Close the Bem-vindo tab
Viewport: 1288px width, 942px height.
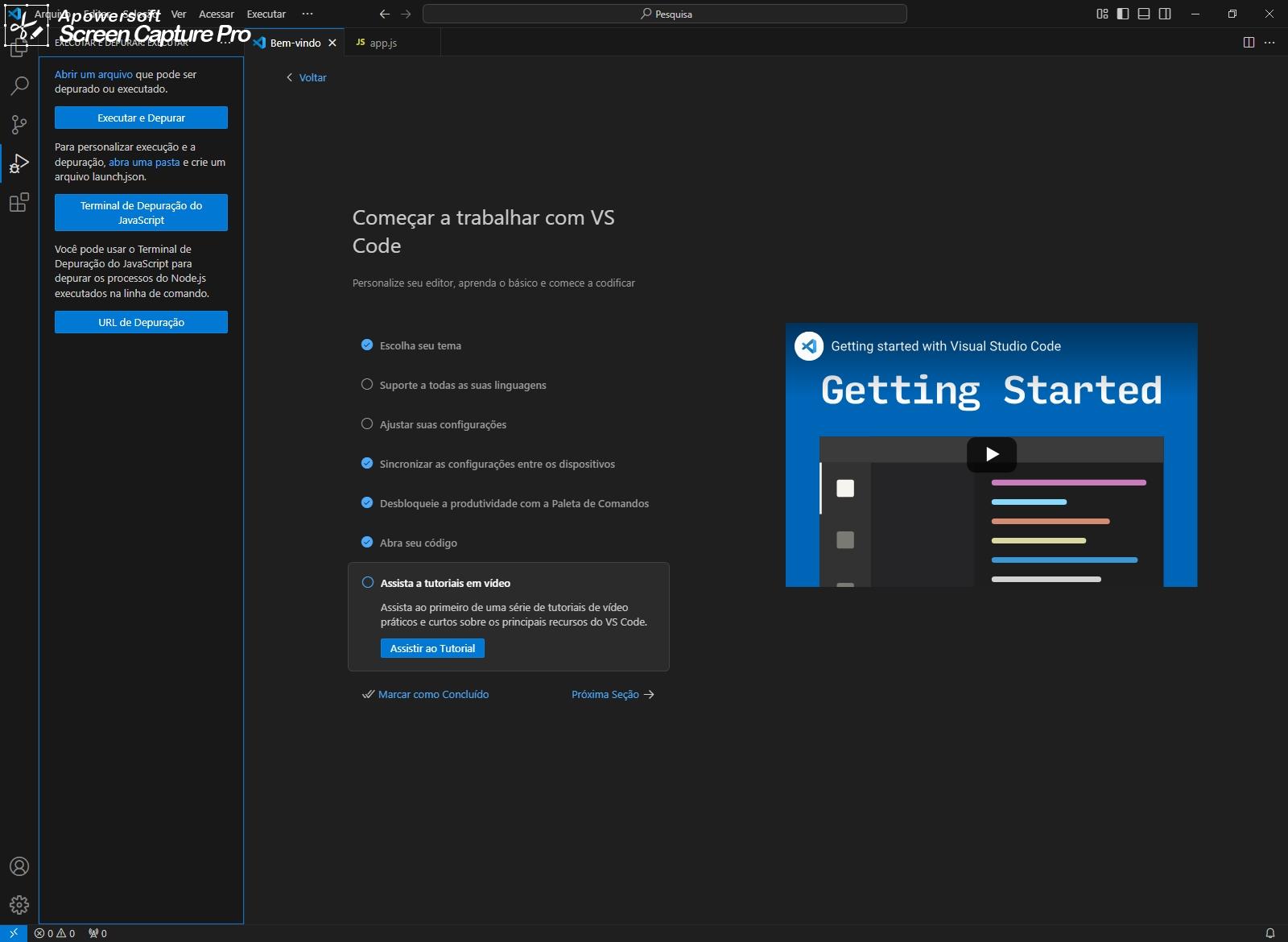pos(332,43)
